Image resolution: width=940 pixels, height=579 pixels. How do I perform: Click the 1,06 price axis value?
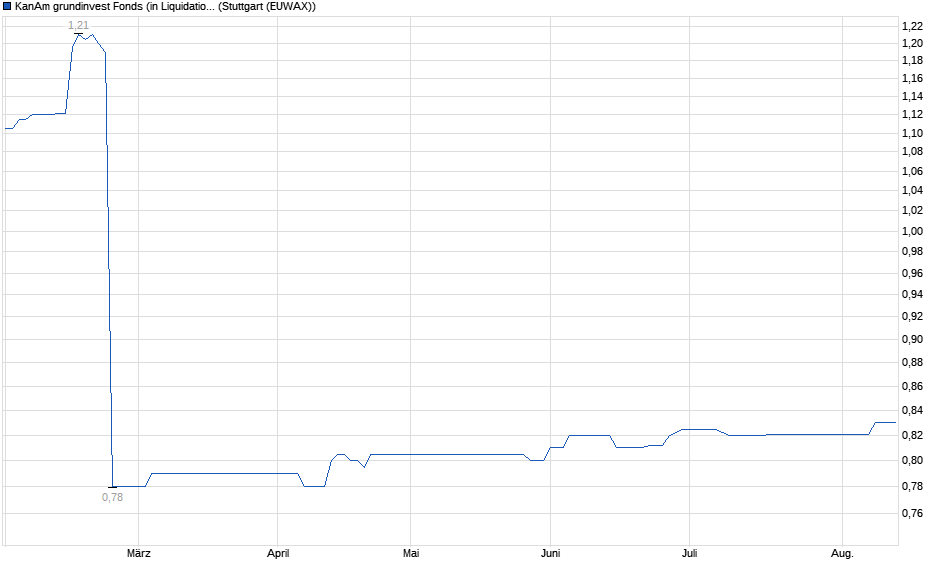(912, 171)
